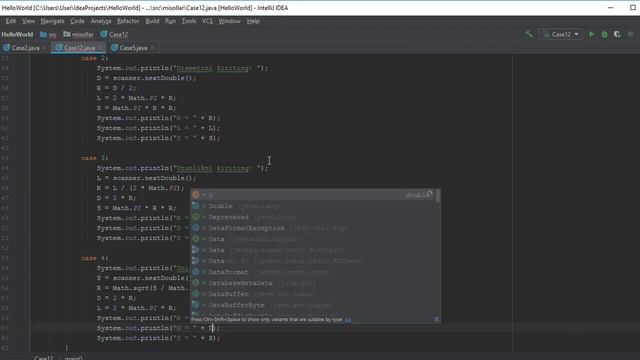Choose the DataBuffer completion suggestion
Viewport: 640px width, 360px height.
313,294
